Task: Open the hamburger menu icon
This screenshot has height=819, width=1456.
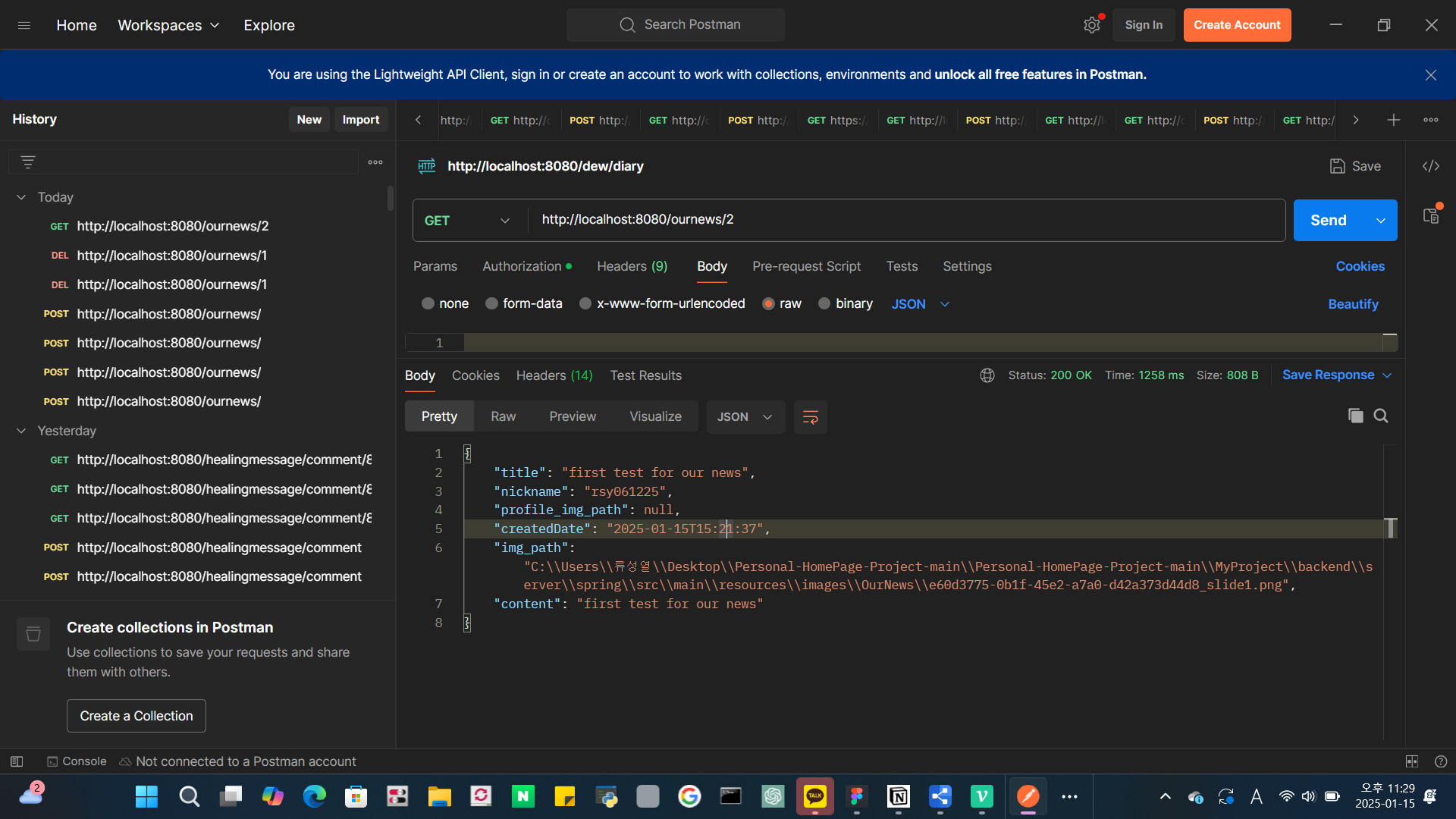Action: (x=24, y=25)
